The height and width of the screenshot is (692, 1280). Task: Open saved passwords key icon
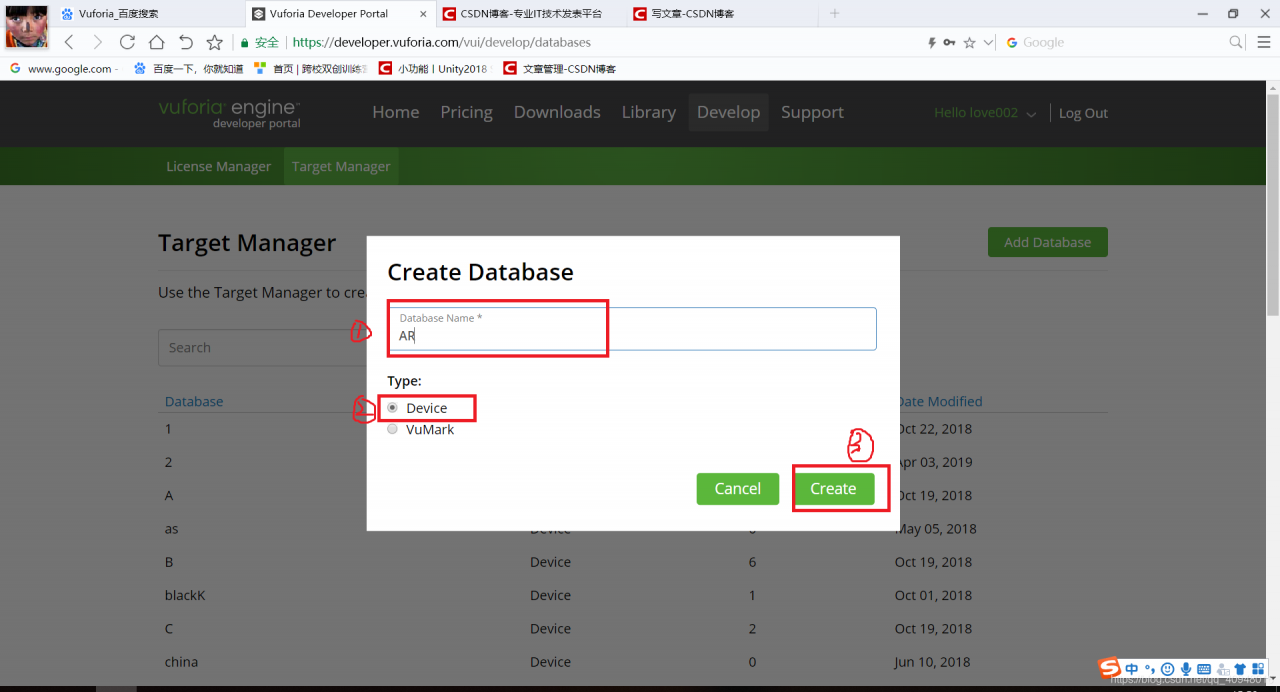tap(949, 43)
